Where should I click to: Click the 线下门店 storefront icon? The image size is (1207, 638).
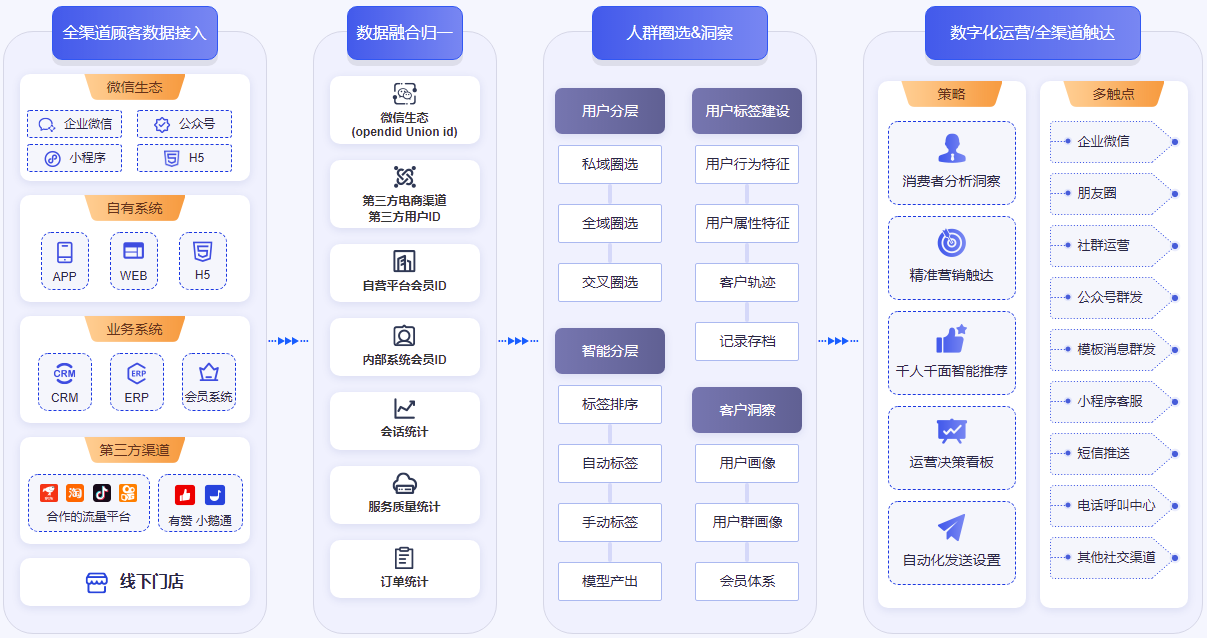point(96,582)
